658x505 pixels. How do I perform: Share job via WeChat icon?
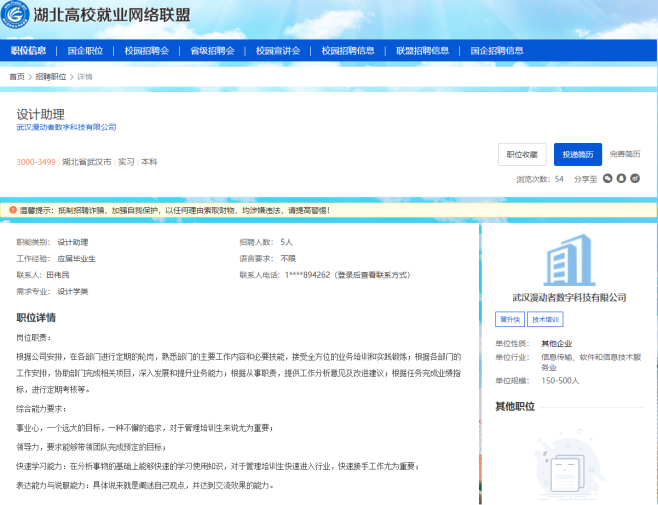pyautogui.click(x=607, y=178)
